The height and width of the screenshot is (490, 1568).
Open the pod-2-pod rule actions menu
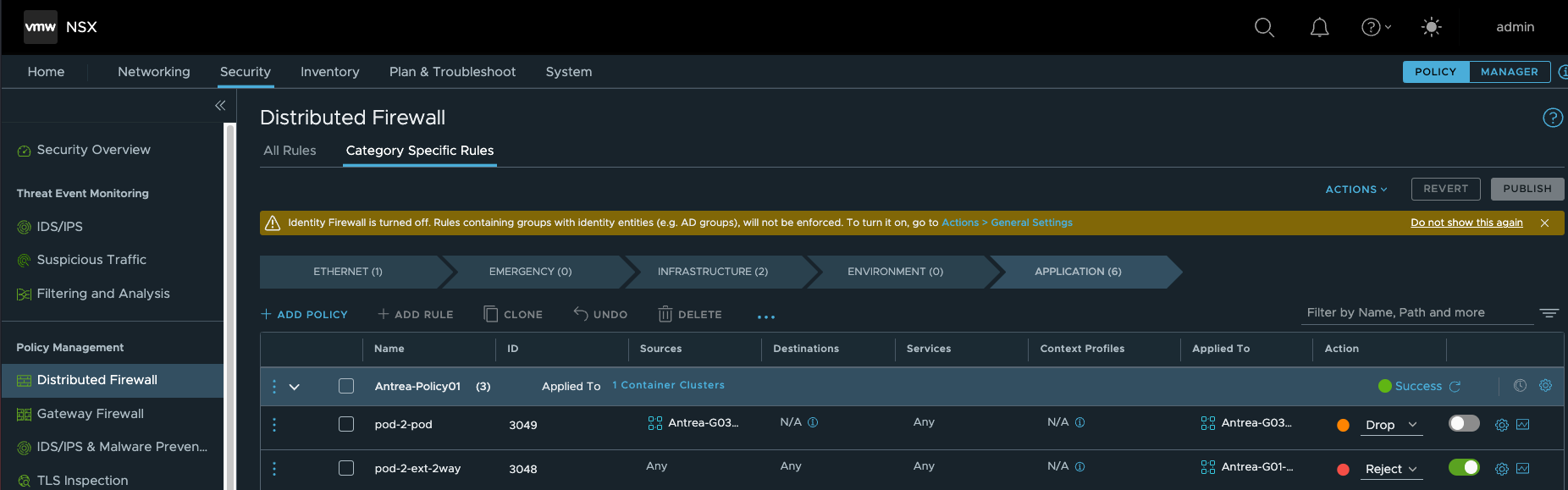tap(274, 424)
